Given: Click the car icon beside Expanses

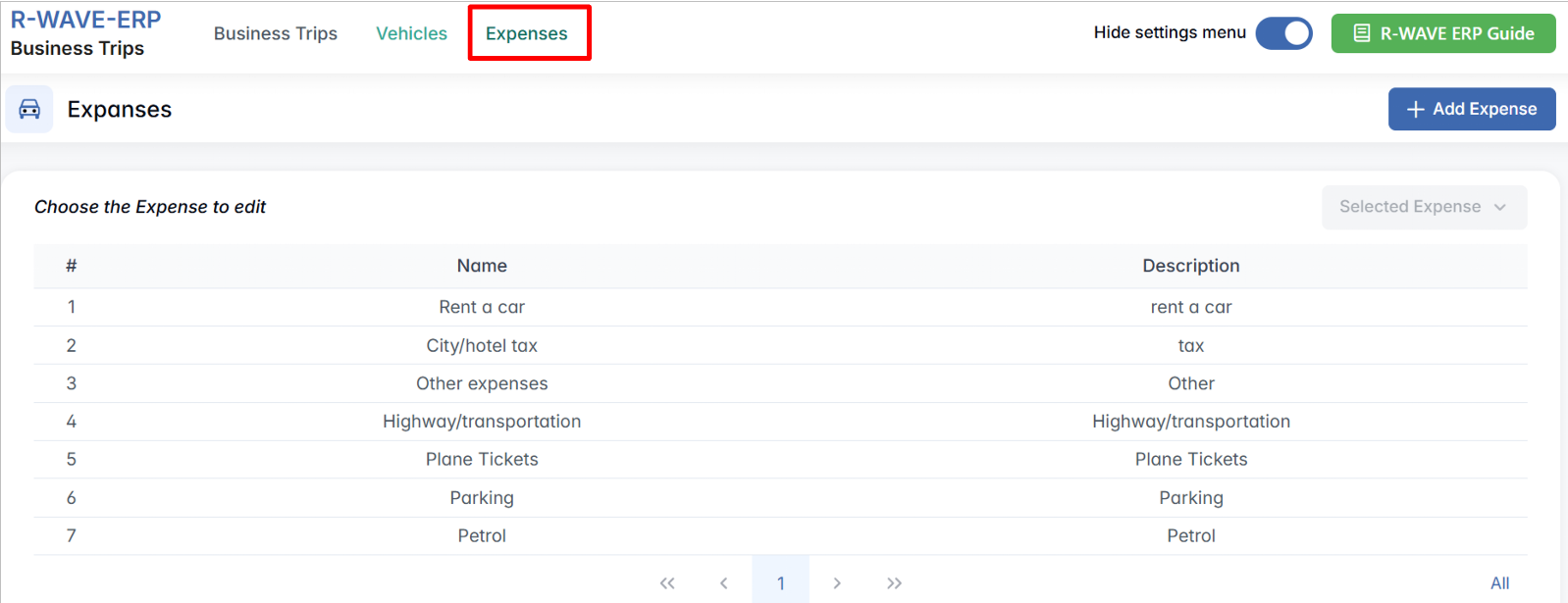Looking at the screenshot, I should (29, 109).
